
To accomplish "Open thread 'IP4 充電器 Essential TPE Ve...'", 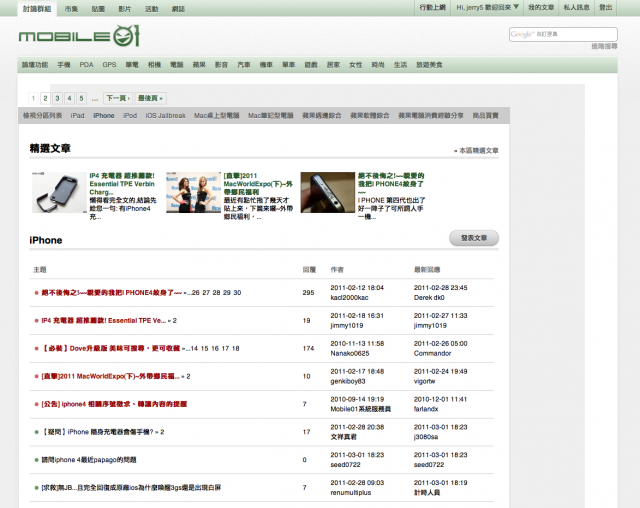I will tap(104, 320).
